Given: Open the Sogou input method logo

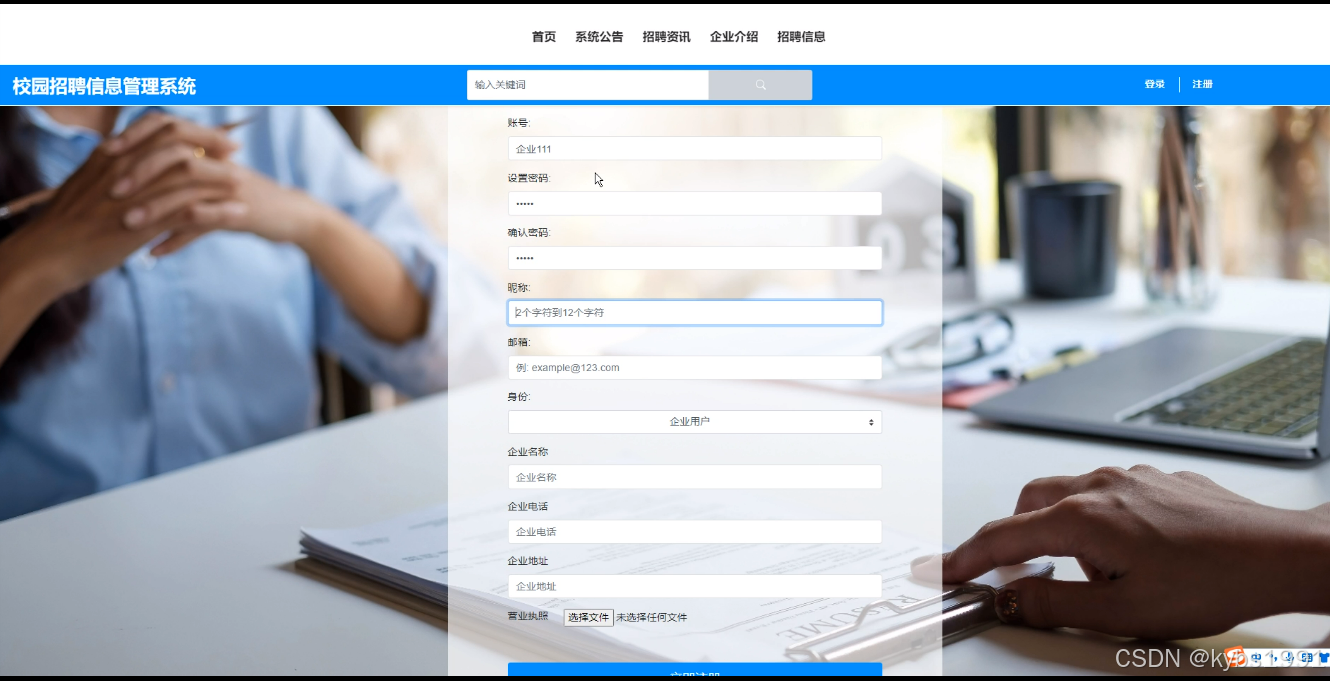Looking at the screenshot, I should coord(1236,656).
